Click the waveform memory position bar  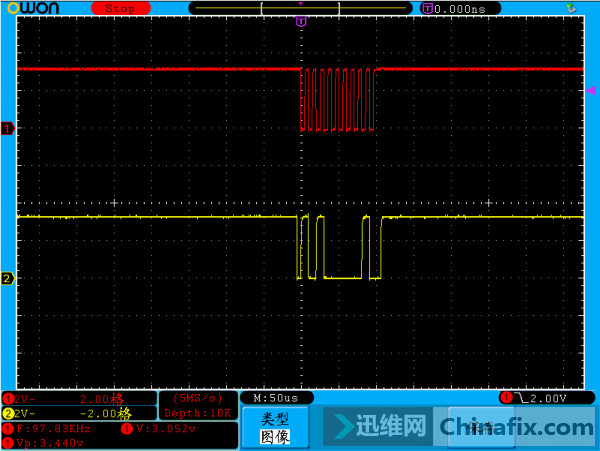point(300,8)
